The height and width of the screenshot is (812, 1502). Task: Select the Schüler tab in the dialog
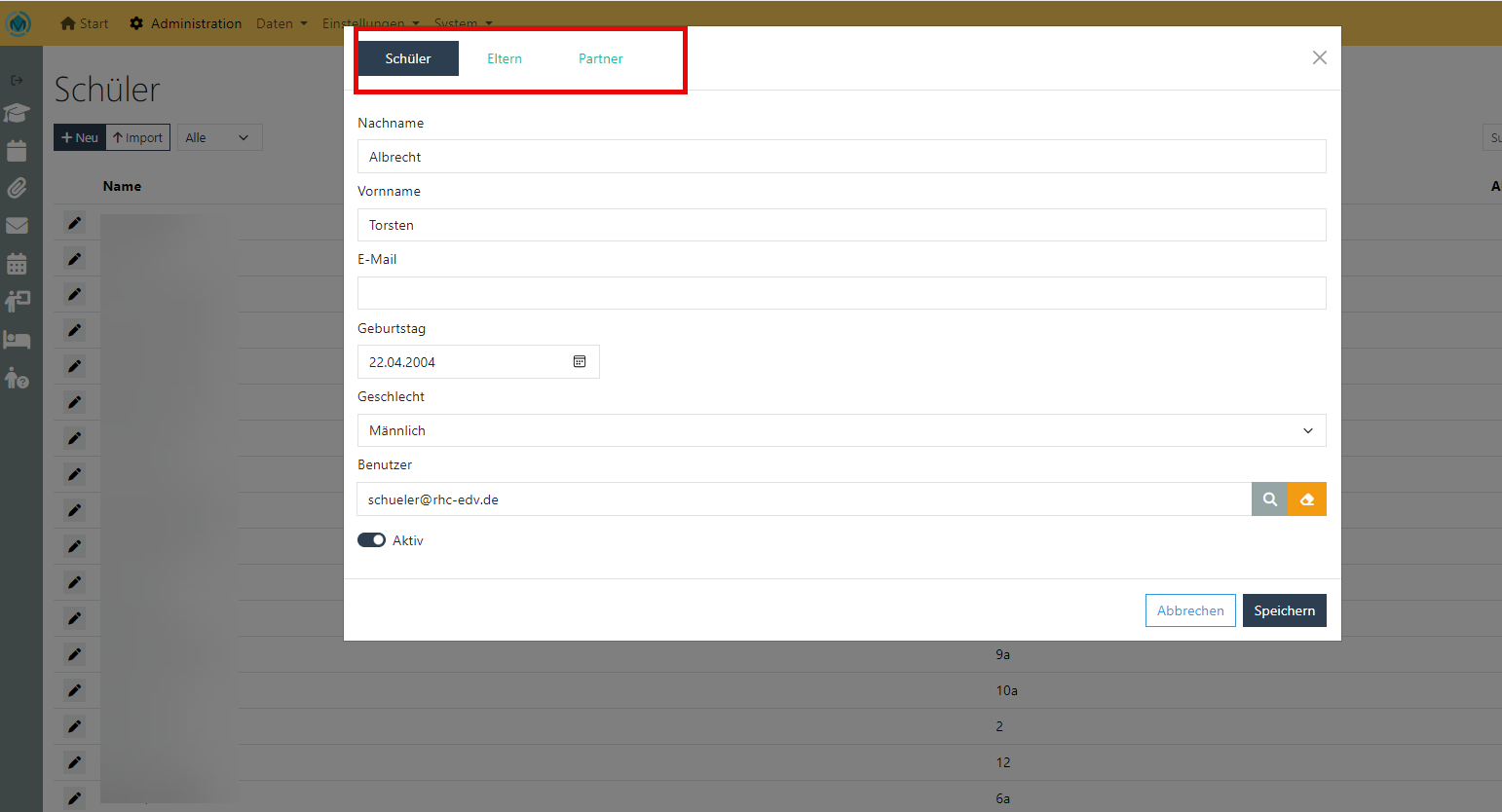point(408,58)
